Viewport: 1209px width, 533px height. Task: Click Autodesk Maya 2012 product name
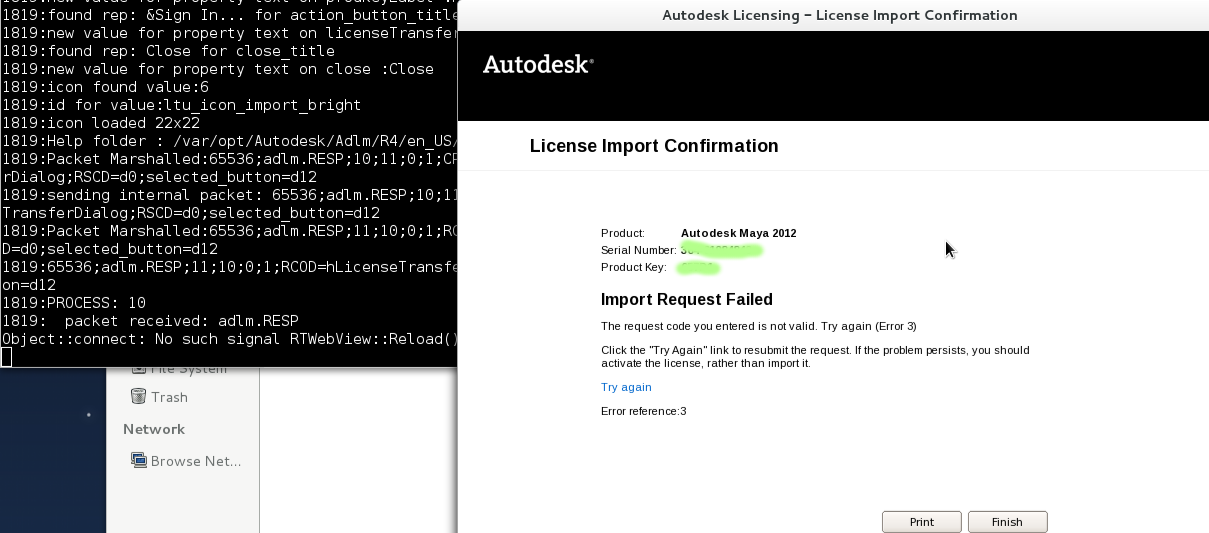pos(739,233)
